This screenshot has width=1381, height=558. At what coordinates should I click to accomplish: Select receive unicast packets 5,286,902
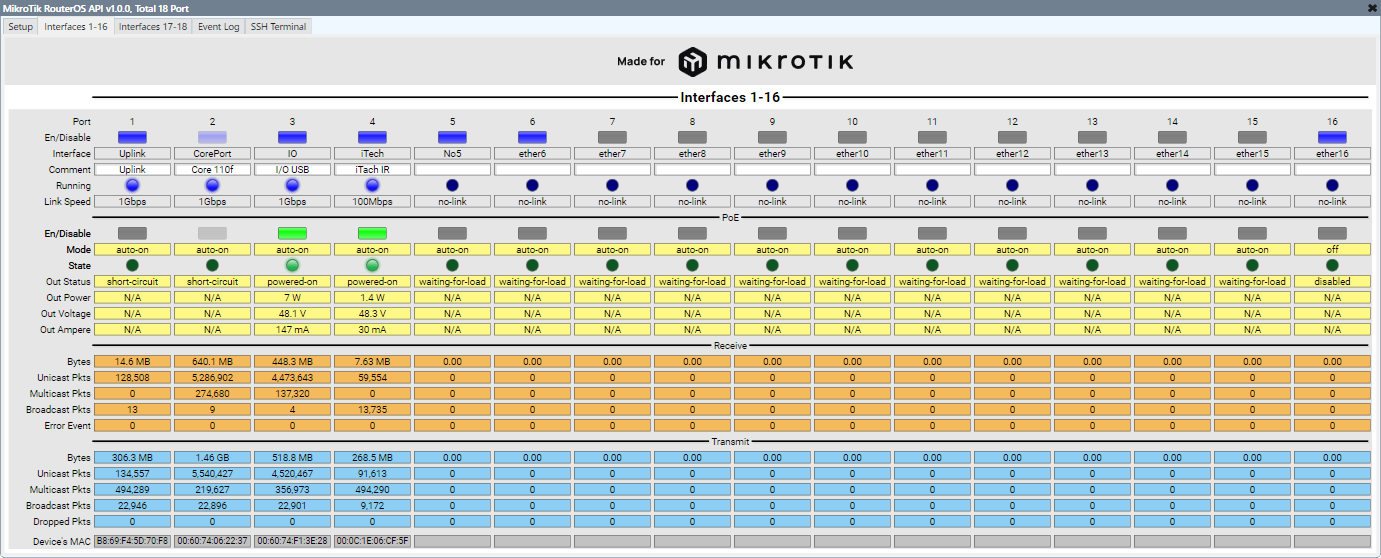(x=212, y=378)
